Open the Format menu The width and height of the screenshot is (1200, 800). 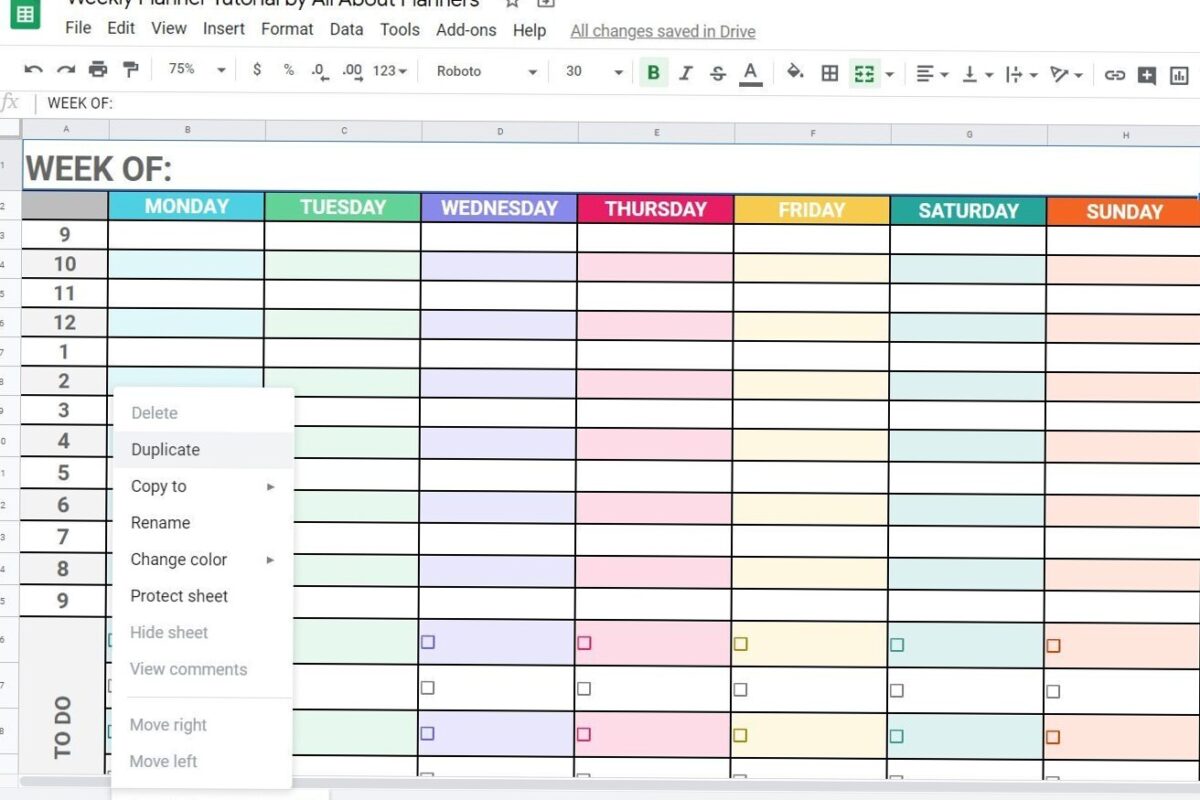287,29
